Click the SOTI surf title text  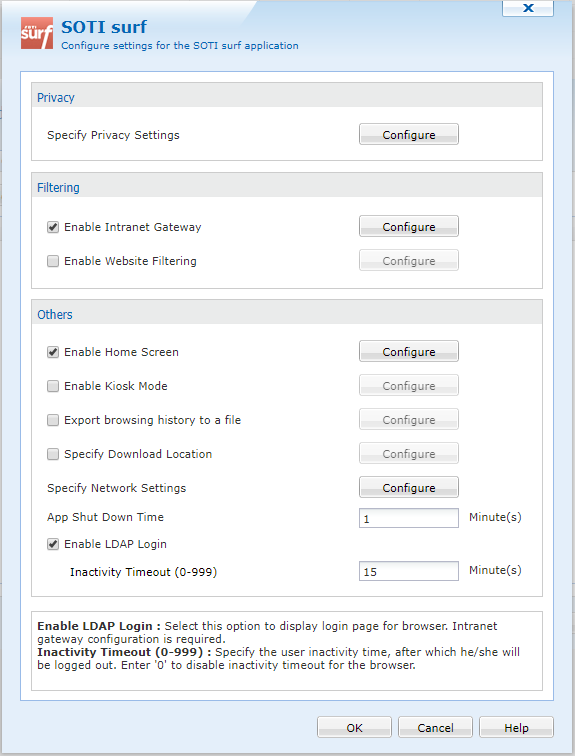(x=104, y=27)
